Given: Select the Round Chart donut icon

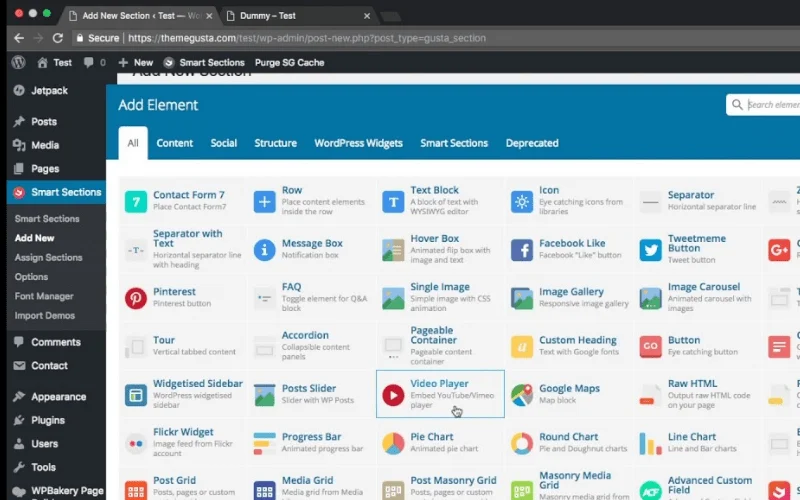Looking at the screenshot, I should coord(521,443).
